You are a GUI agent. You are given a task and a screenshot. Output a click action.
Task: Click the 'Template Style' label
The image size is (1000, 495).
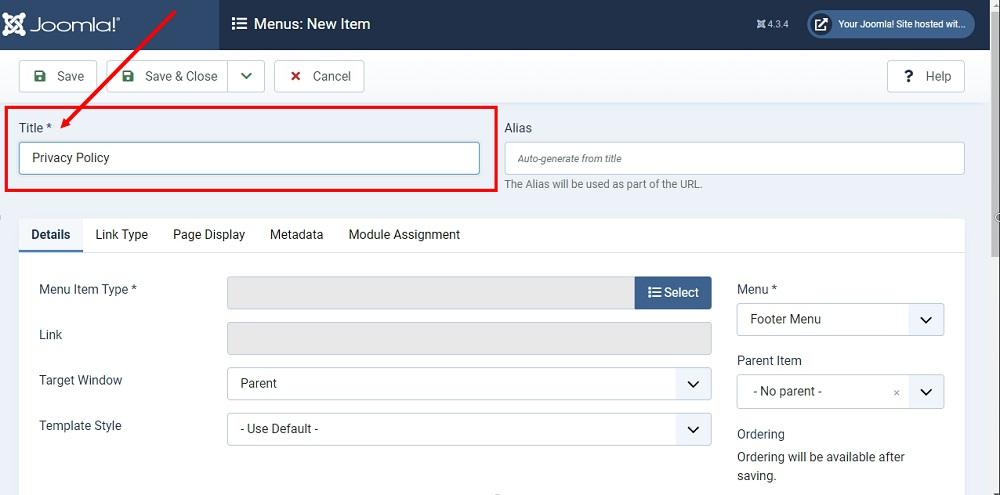[x=80, y=425]
